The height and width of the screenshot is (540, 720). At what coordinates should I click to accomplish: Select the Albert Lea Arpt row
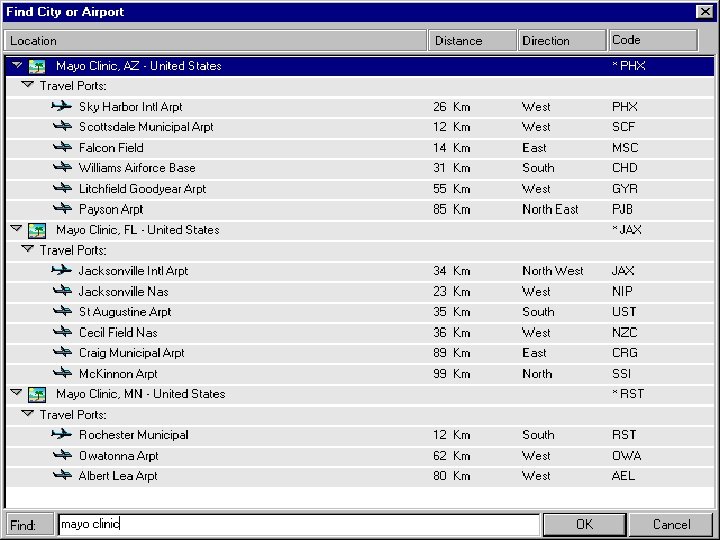tap(360, 476)
